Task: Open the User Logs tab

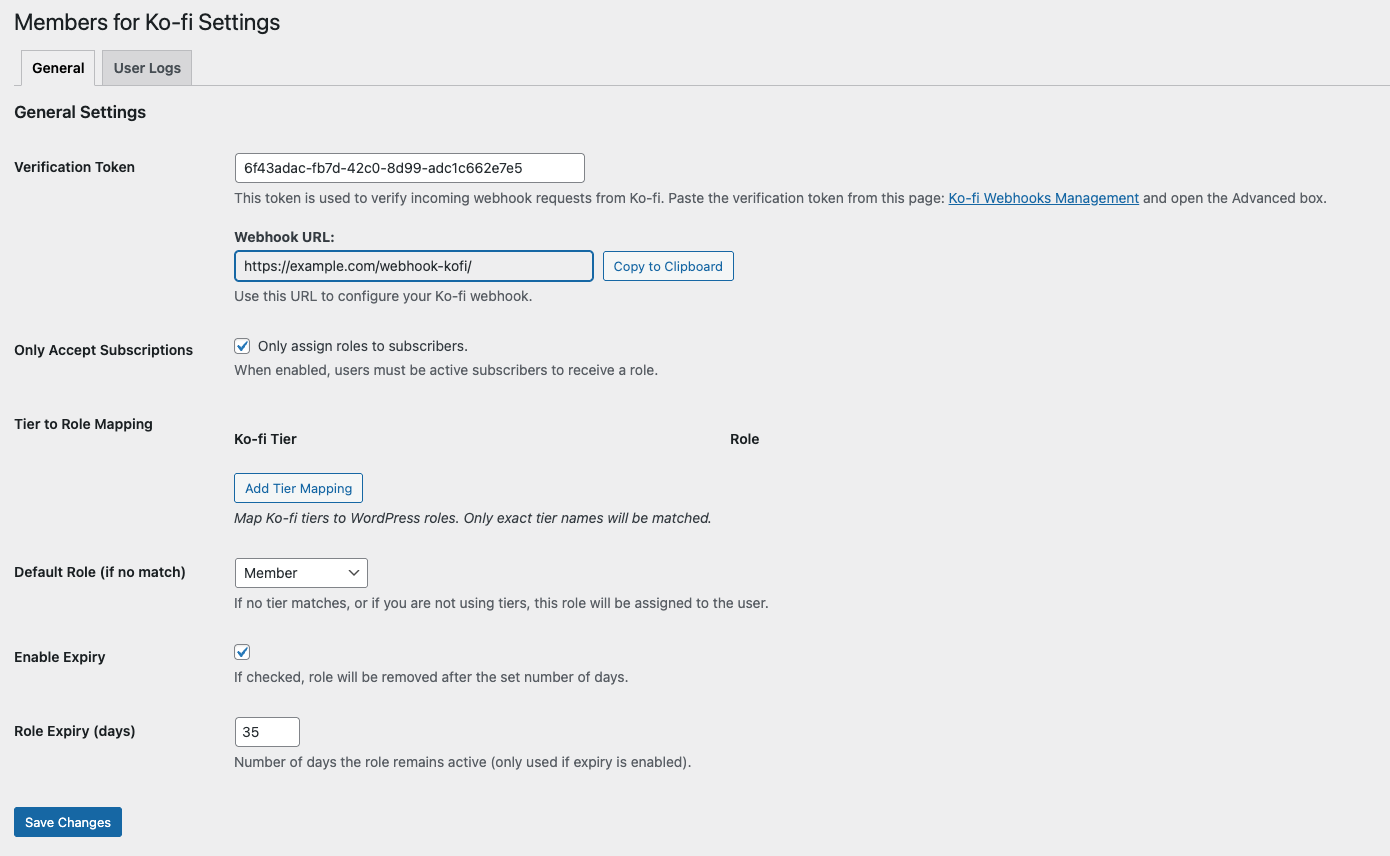Action: click(x=147, y=68)
